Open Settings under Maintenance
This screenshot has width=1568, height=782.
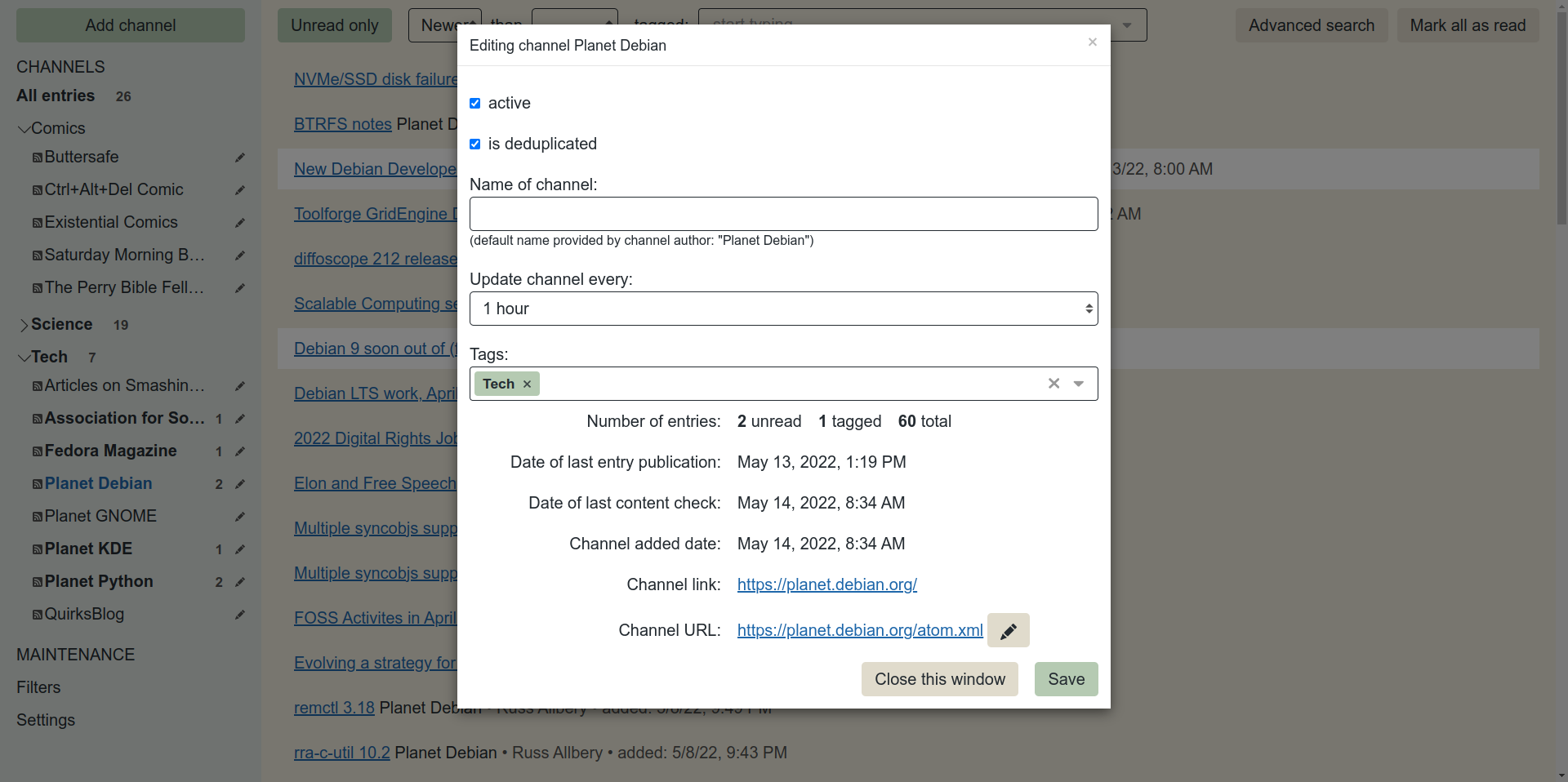pyautogui.click(x=46, y=720)
